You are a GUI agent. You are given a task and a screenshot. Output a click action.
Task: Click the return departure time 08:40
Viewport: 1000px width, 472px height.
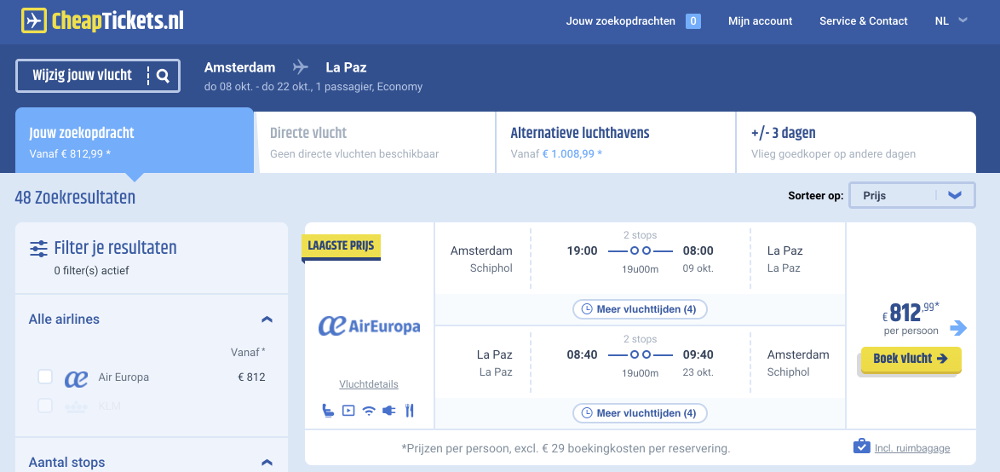coord(582,355)
